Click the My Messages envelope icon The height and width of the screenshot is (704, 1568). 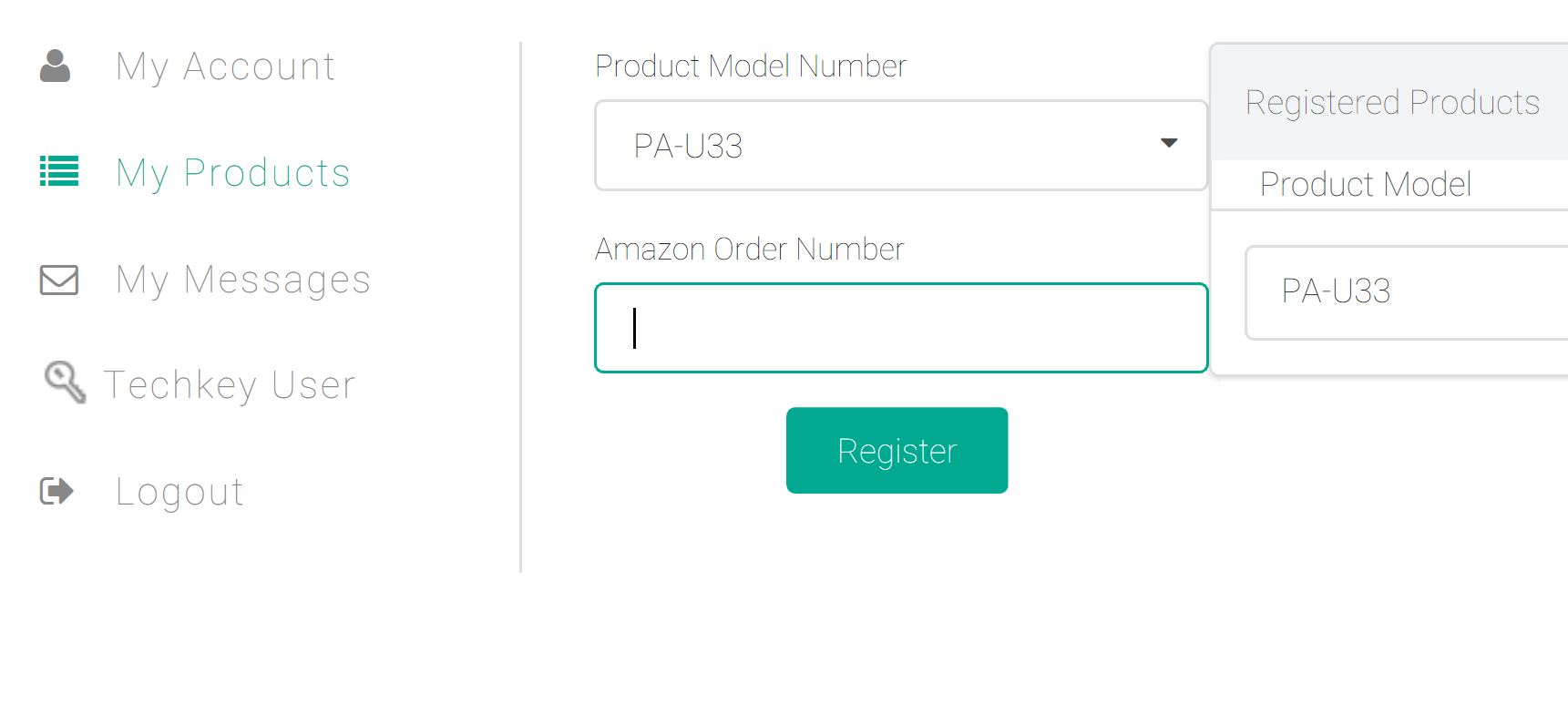click(x=59, y=280)
